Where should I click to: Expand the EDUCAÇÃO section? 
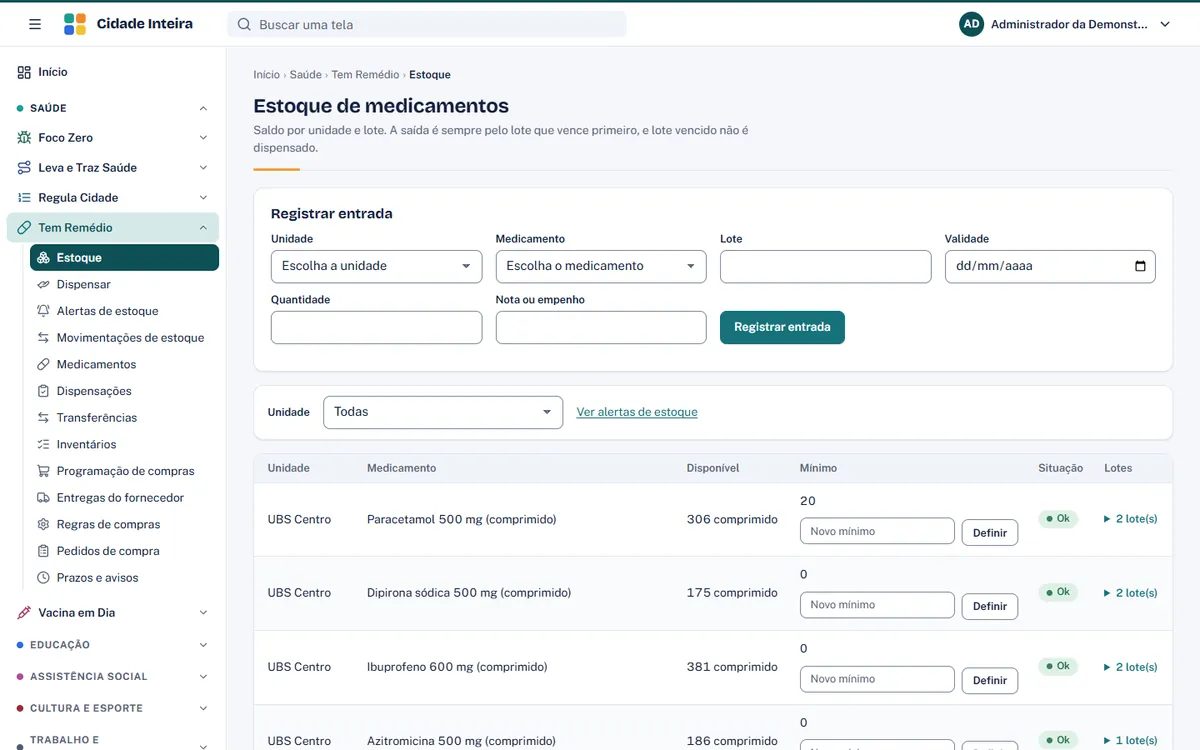(203, 645)
